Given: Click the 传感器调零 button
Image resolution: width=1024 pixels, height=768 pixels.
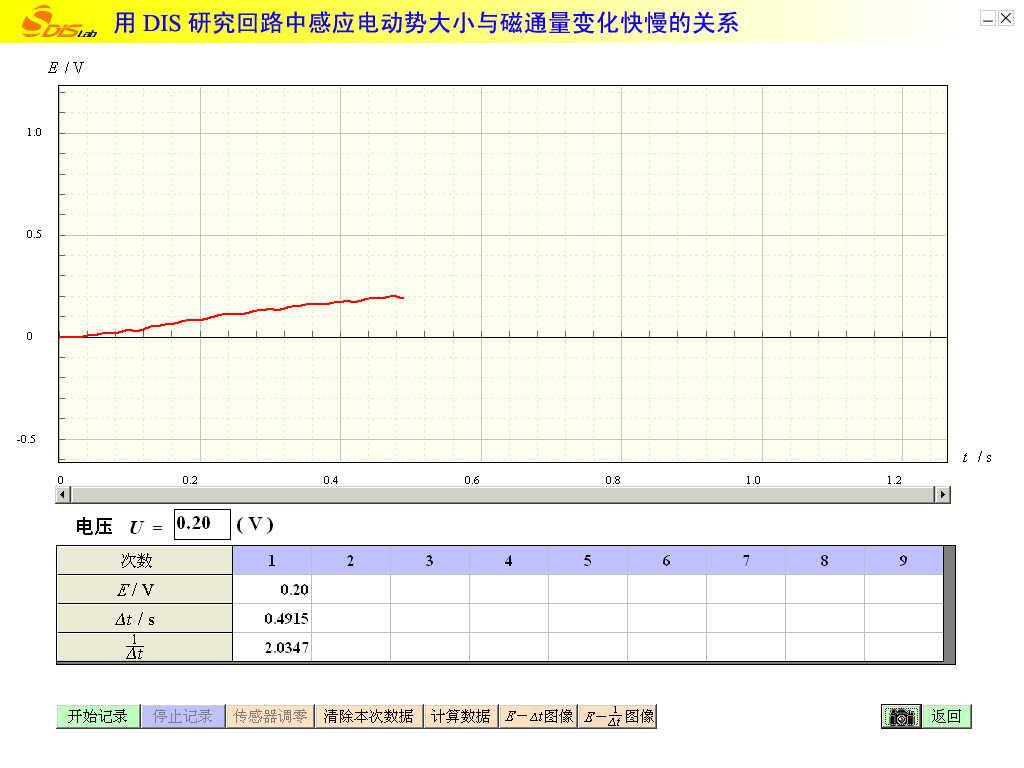Looking at the screenshot, I should pyautogui.click(x=270, y=716).
